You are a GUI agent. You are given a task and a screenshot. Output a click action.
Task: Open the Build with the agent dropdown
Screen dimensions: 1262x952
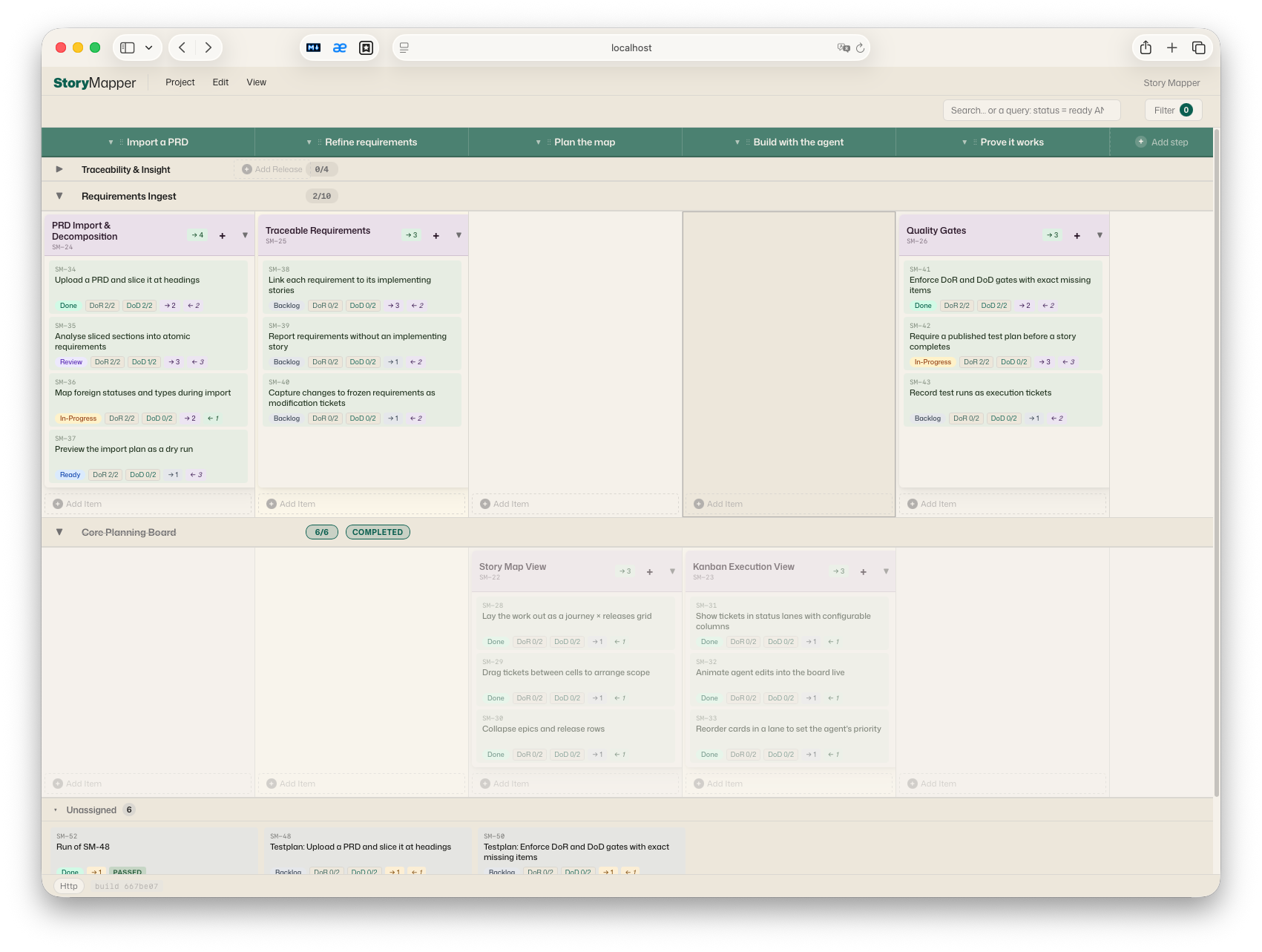click(x=737, y=142)
